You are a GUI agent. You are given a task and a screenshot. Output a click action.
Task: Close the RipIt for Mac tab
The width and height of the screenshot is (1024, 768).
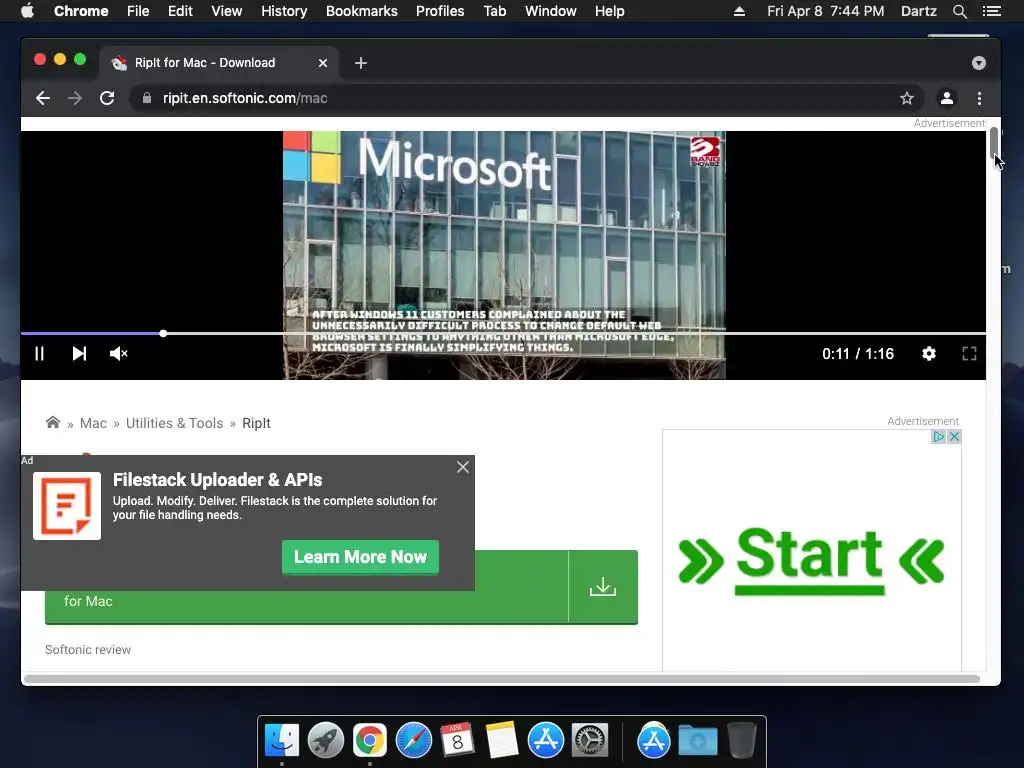point(323,63)
